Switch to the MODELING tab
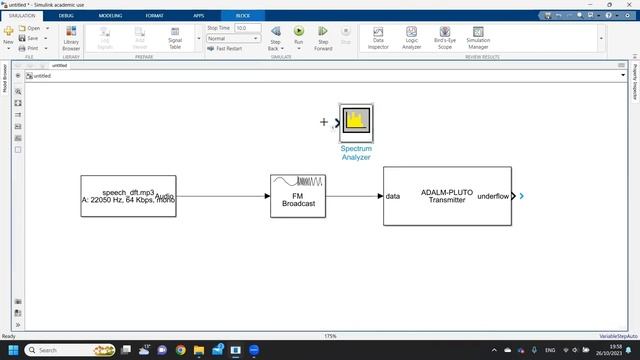Screen dimensions: 640x360 pyautogui.click(x=110, y=16)
